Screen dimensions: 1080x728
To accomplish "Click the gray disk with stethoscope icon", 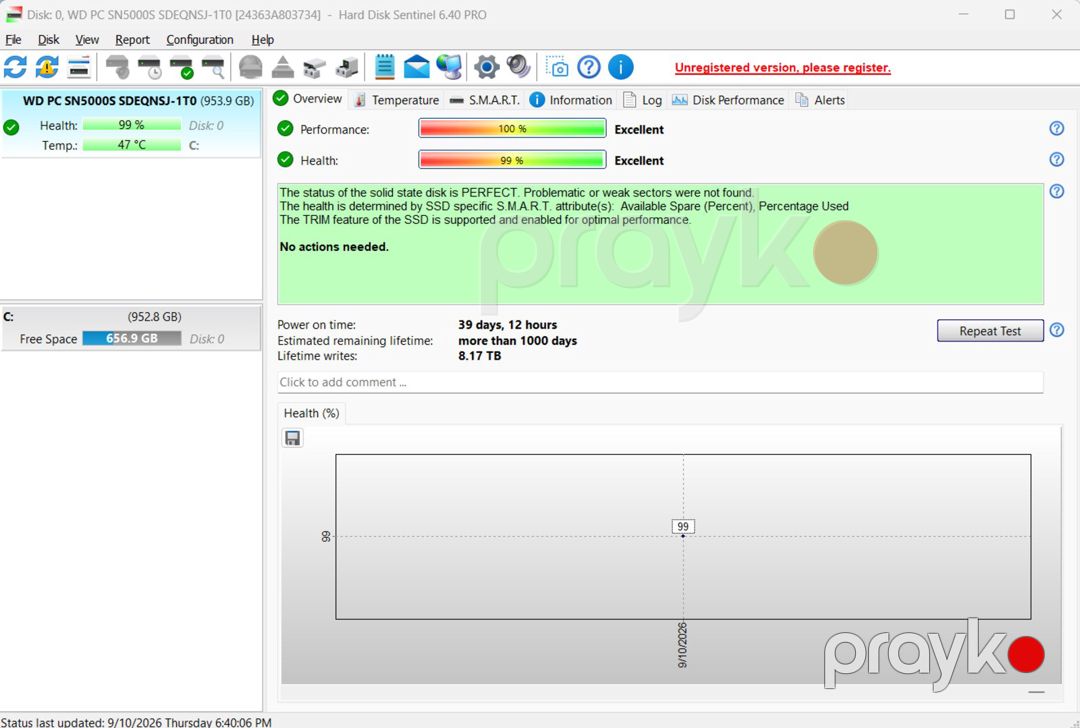I will tap(117, 67).
